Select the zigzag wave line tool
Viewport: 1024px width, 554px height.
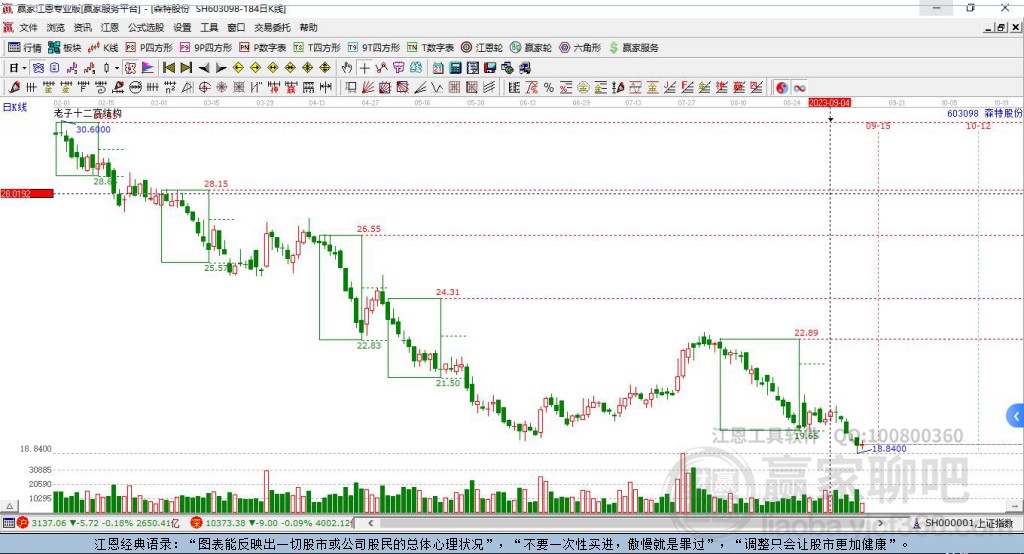pyautogui.click(x=437, y=88)
